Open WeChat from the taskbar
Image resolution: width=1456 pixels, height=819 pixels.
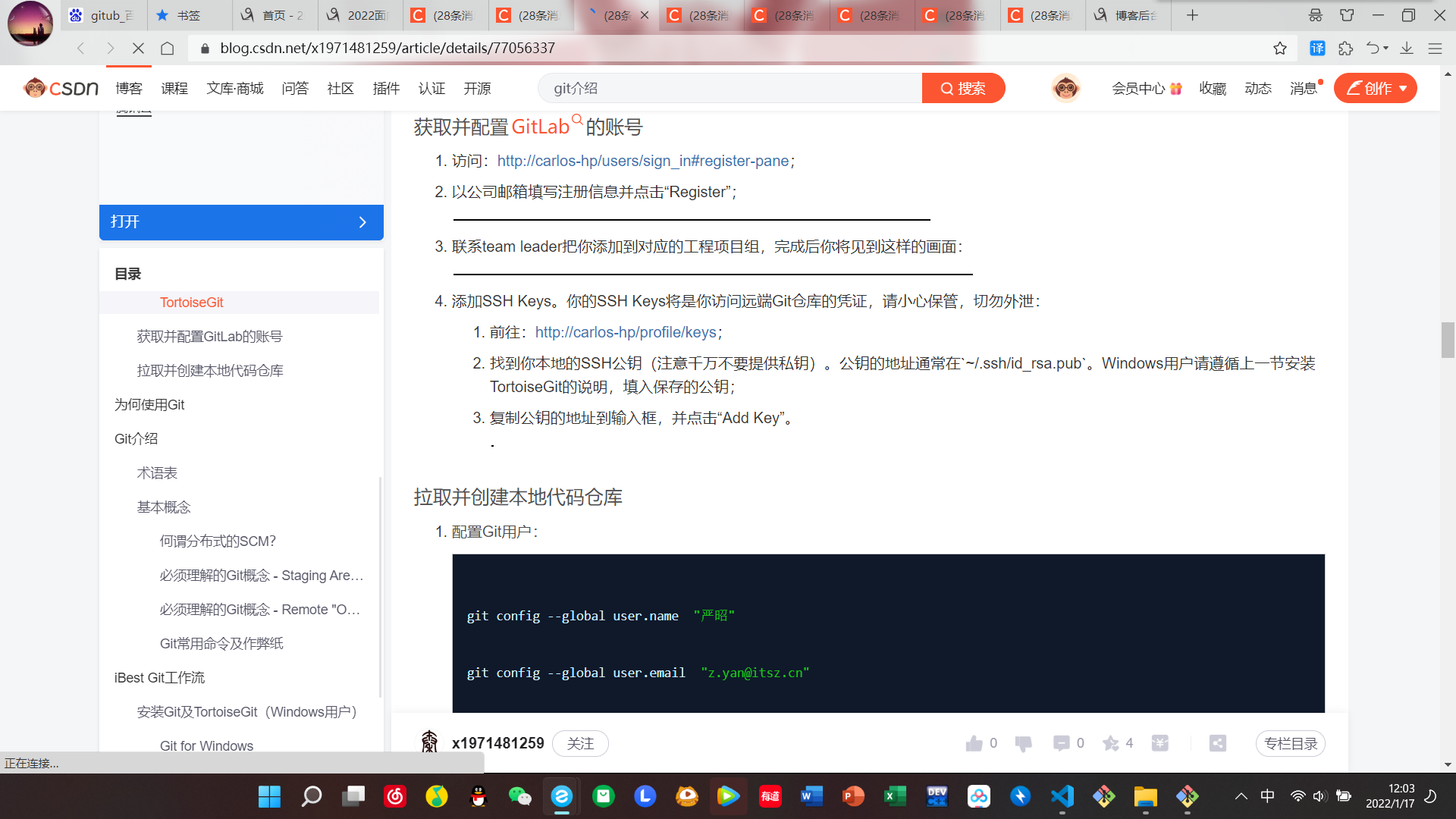519,795
